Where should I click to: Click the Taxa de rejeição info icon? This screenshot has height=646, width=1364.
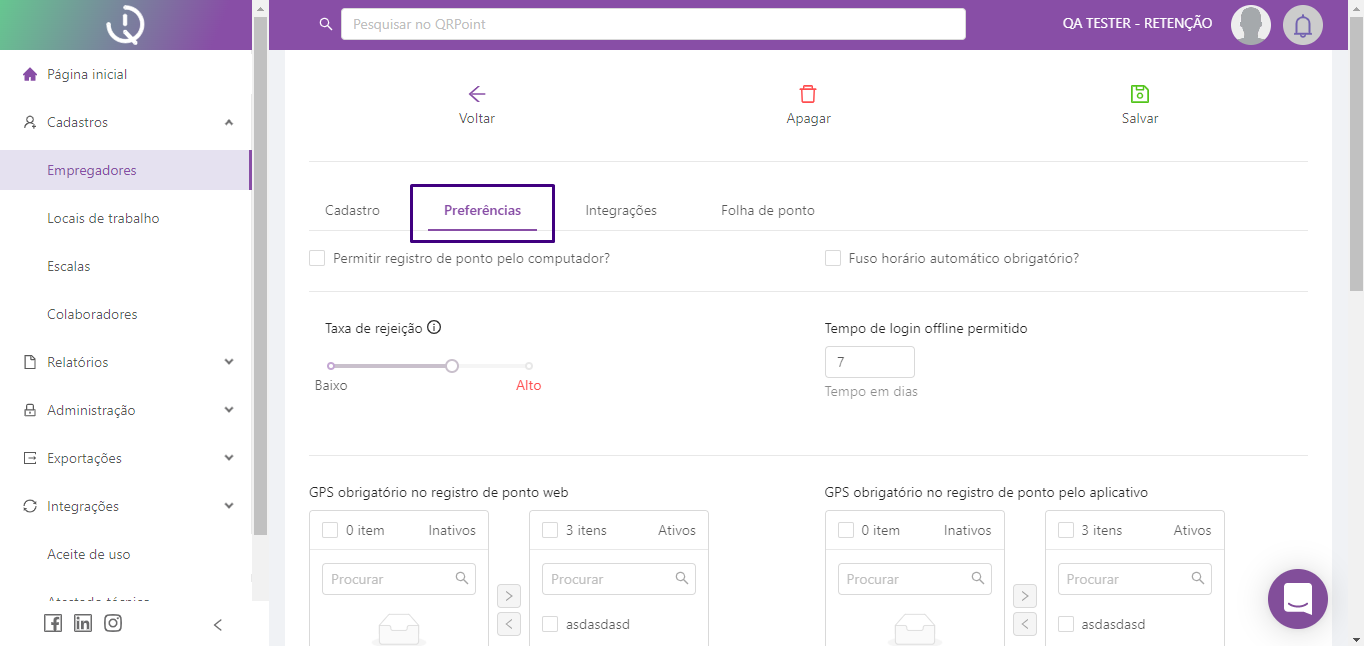point(434,327)
